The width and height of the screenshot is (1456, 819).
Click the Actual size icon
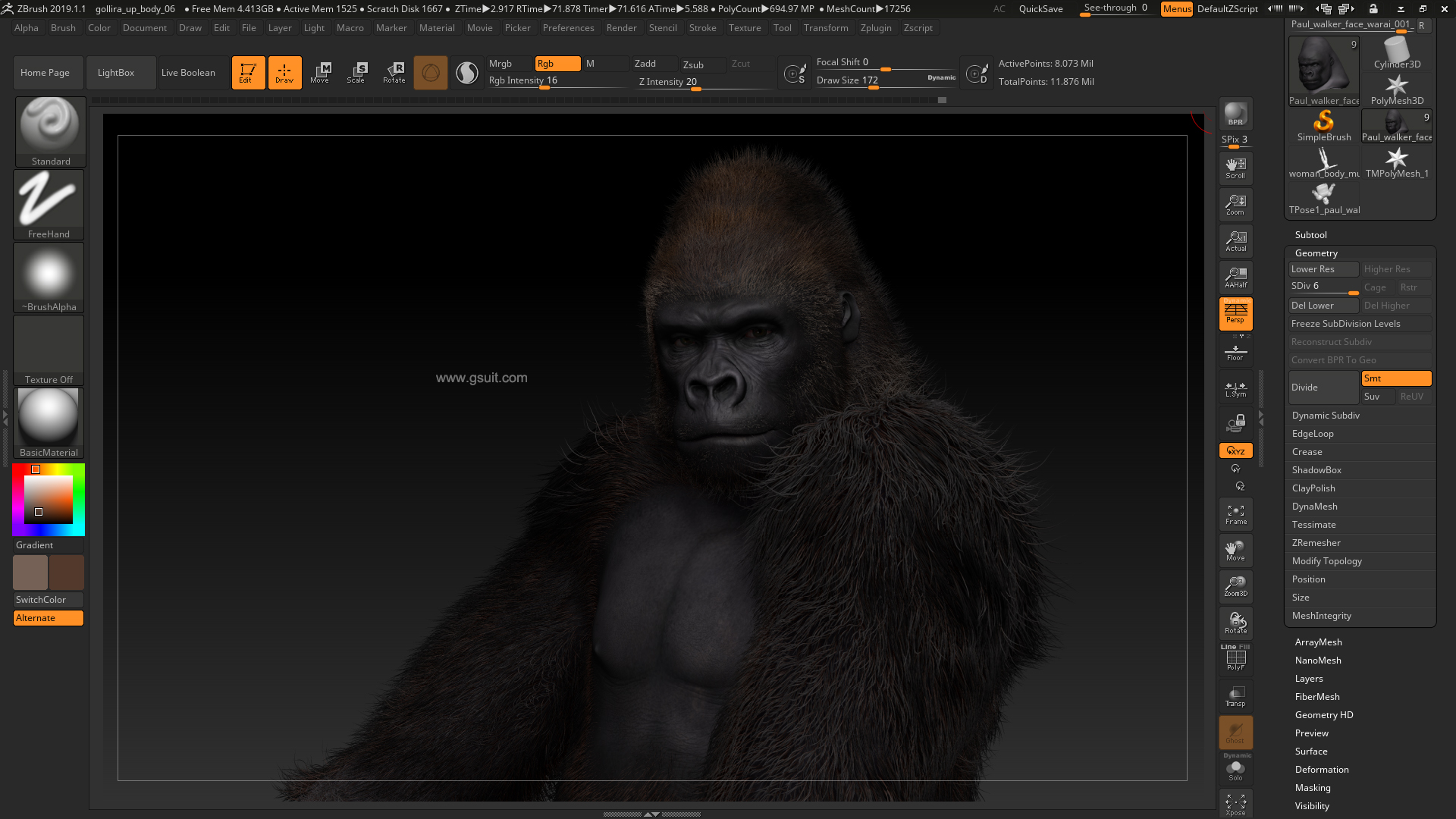[x=1235, y=241]
